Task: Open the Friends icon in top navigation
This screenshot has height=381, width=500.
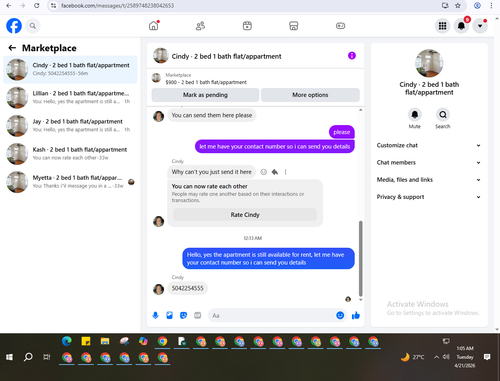Action: (200, 26)
